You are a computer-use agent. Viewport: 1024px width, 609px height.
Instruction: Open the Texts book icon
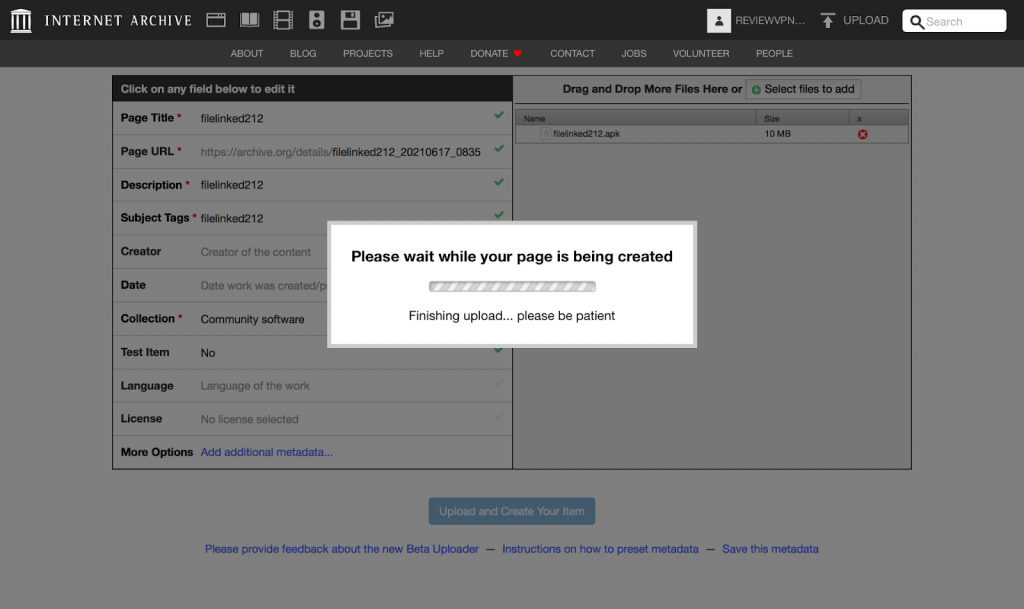249,20
